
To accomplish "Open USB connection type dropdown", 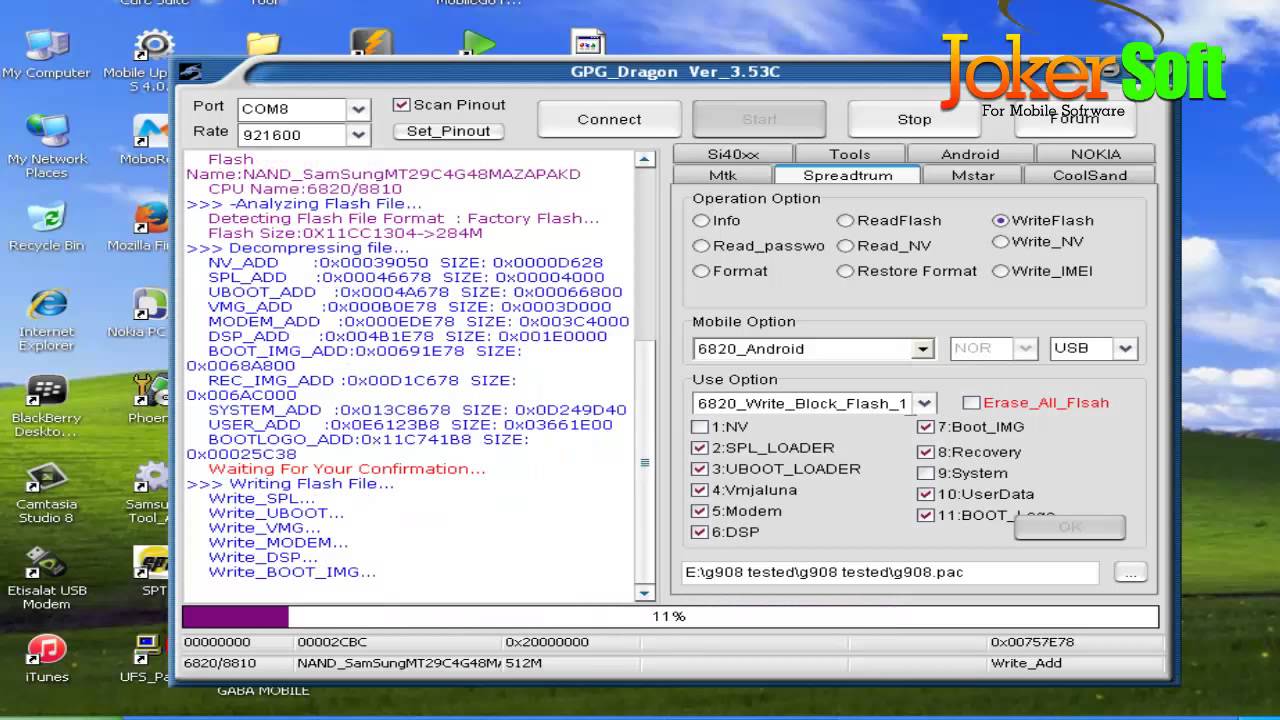I will [1126, 348].
